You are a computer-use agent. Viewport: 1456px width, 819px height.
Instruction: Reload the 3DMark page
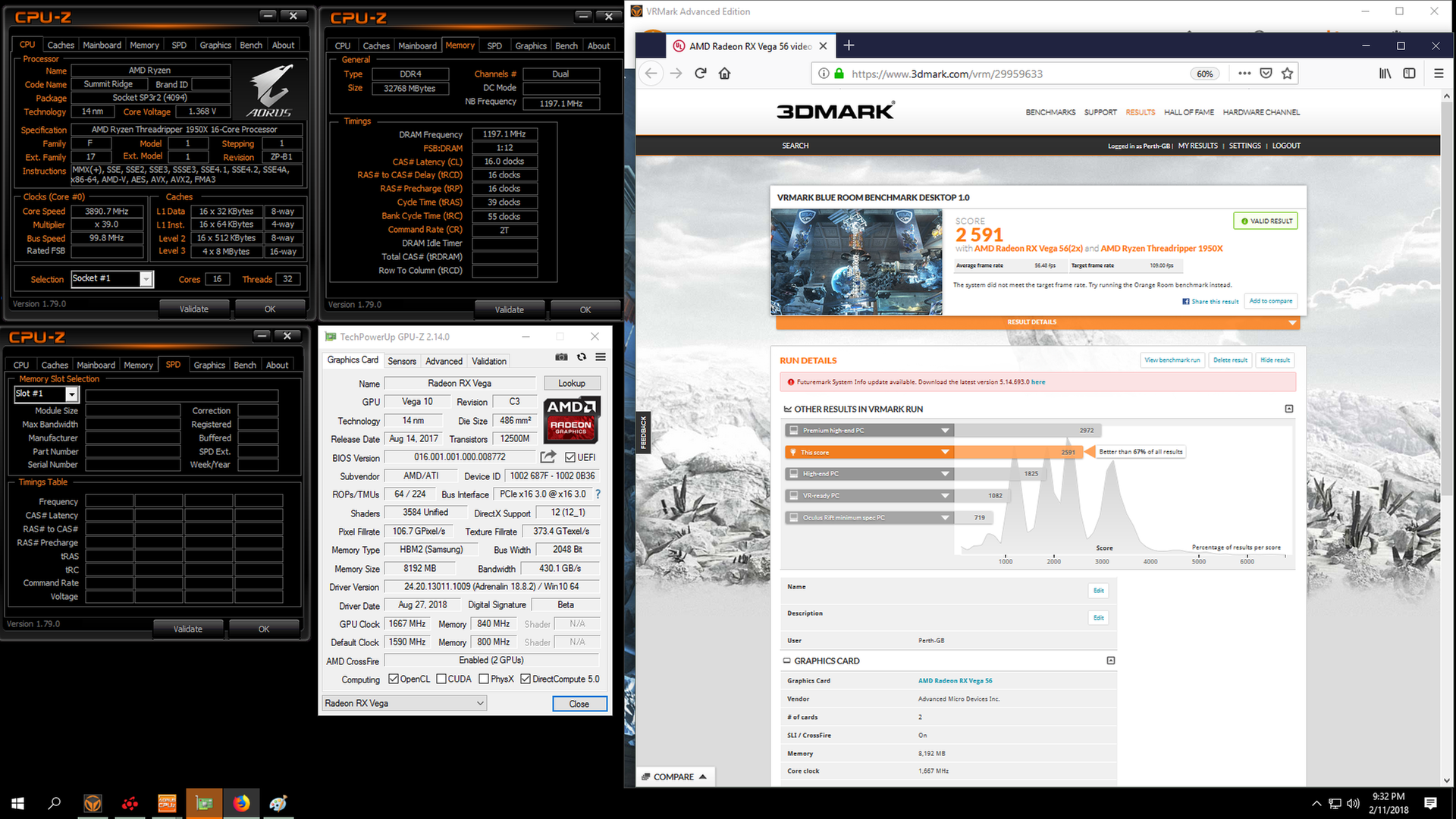point(701,74)
